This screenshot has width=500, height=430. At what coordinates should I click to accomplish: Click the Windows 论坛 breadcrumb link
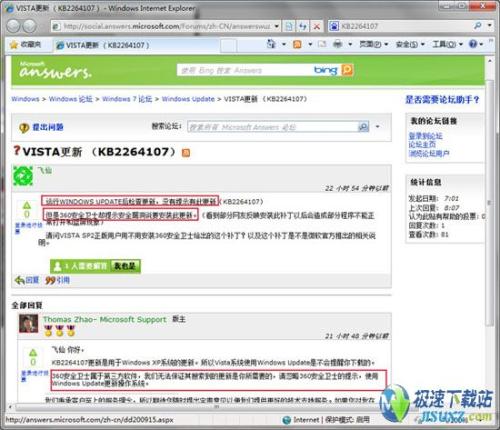(71, 99)
